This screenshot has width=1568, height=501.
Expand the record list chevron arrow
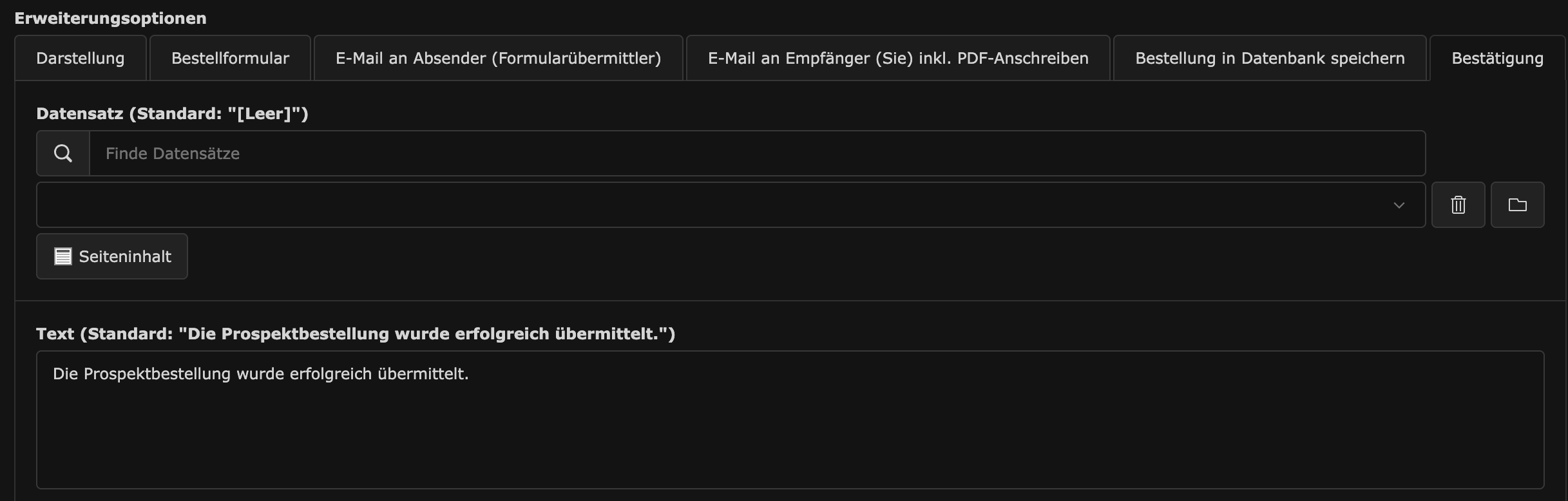[x=1399, y=205]
